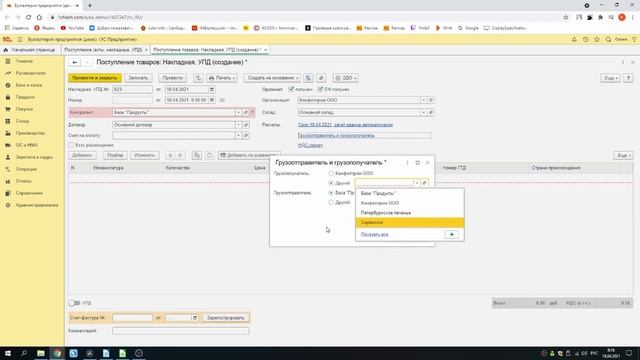Go back with the left arrow icon

pyautogui.click(x=74, y=62)
